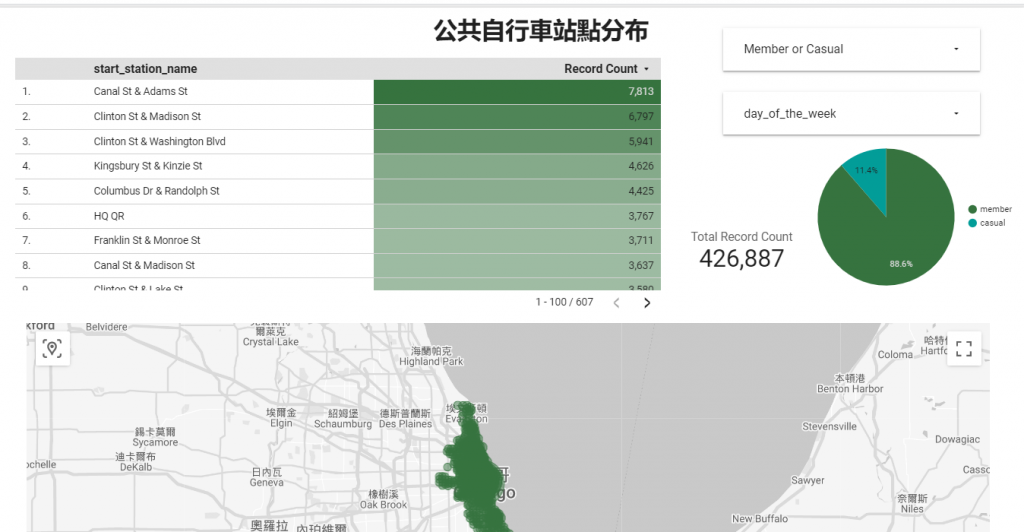The width and height of the screenshot is (1024, 532).
Task: Click the Belvidere label on the map
Action: pyautogui.click(x=106, y=327)
